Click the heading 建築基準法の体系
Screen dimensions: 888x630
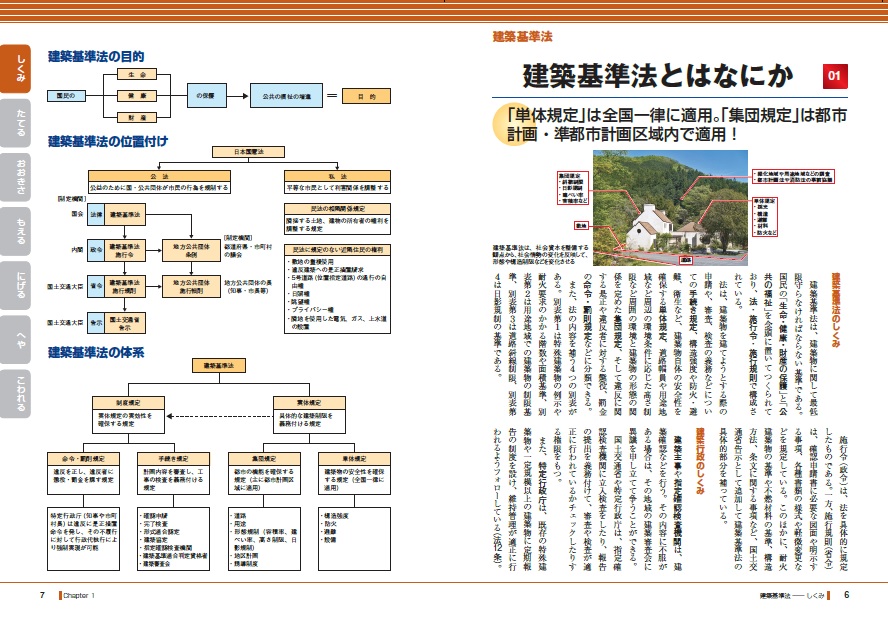(x=96, y=352)
